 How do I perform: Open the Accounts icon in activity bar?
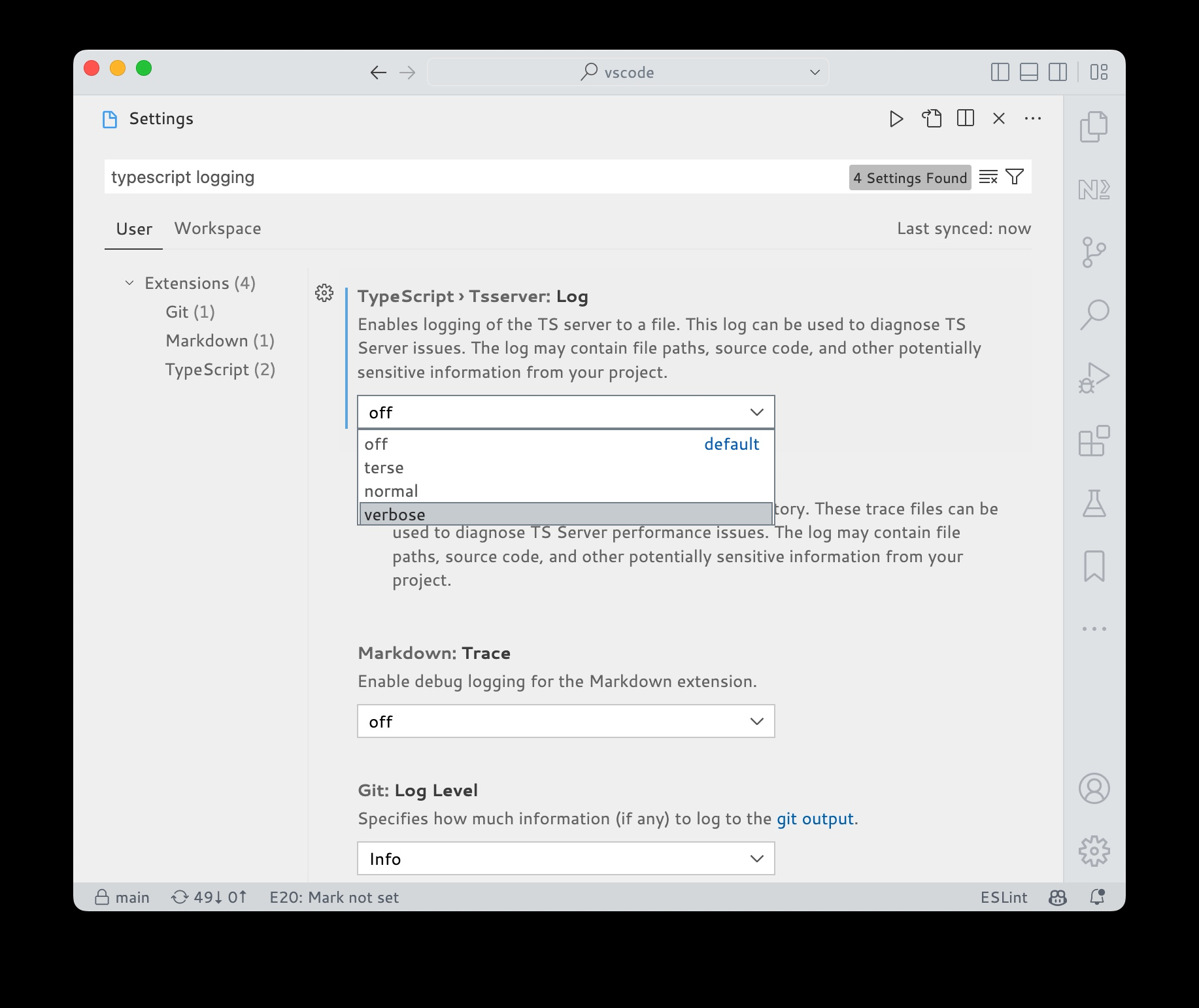(x=1095, y=788)
